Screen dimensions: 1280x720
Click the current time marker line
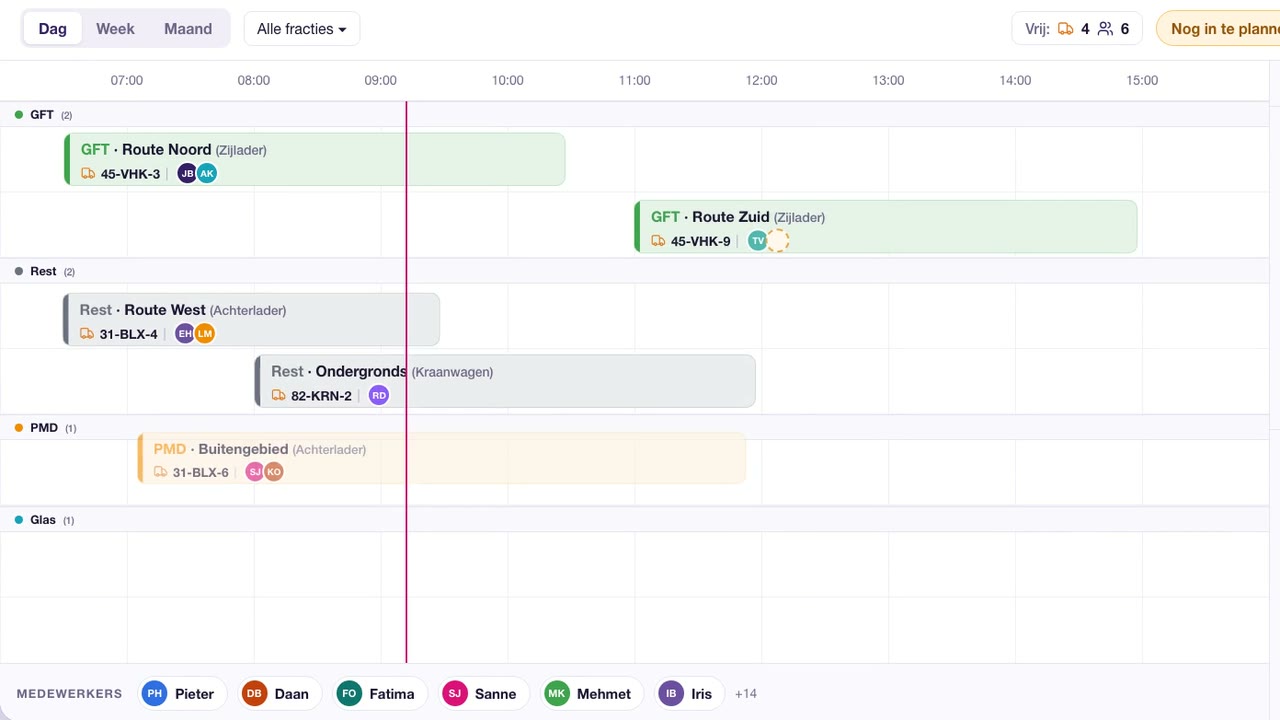406,382
